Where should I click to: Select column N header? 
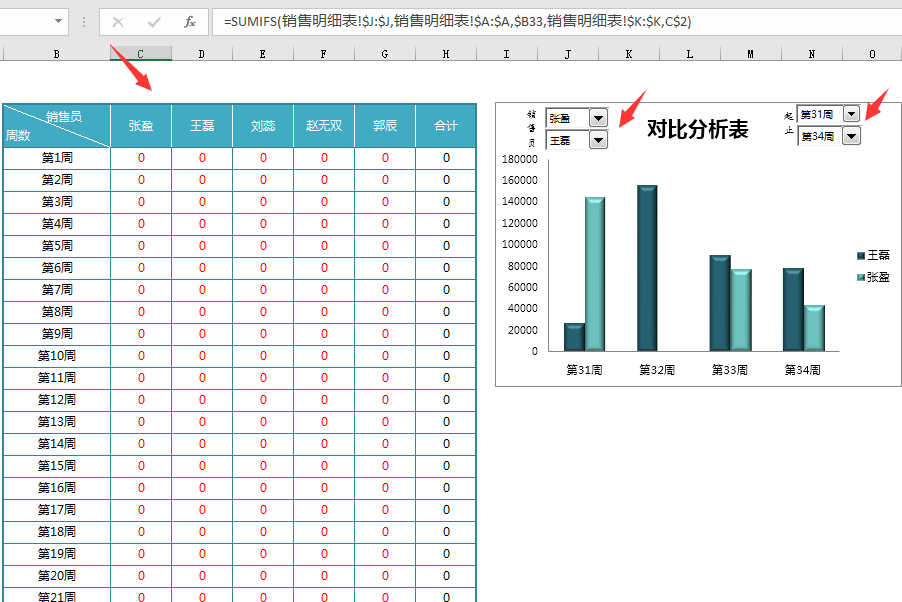tap(812, 54)
